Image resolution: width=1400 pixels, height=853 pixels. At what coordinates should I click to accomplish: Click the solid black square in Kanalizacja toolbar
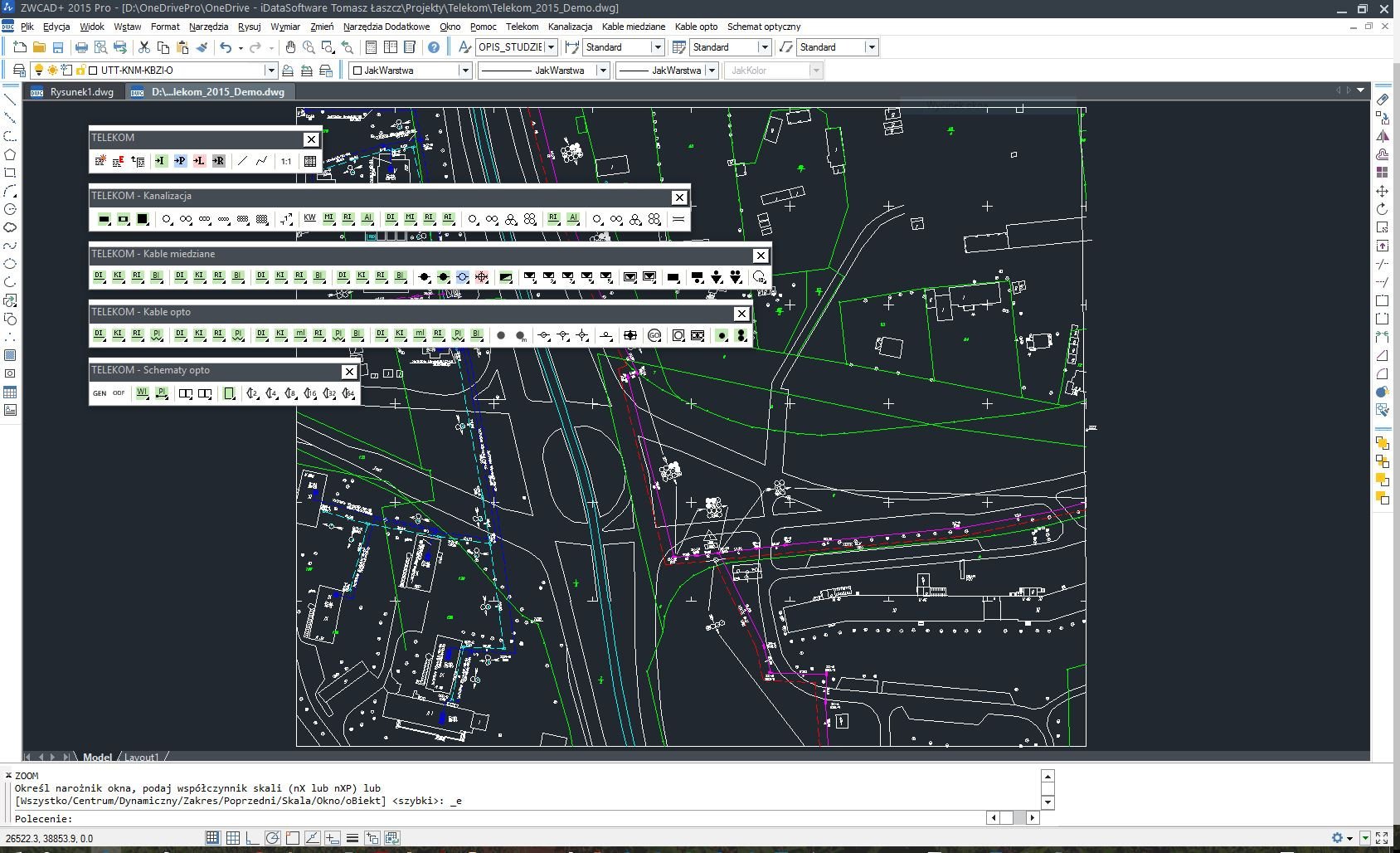[x=143, y=219]
